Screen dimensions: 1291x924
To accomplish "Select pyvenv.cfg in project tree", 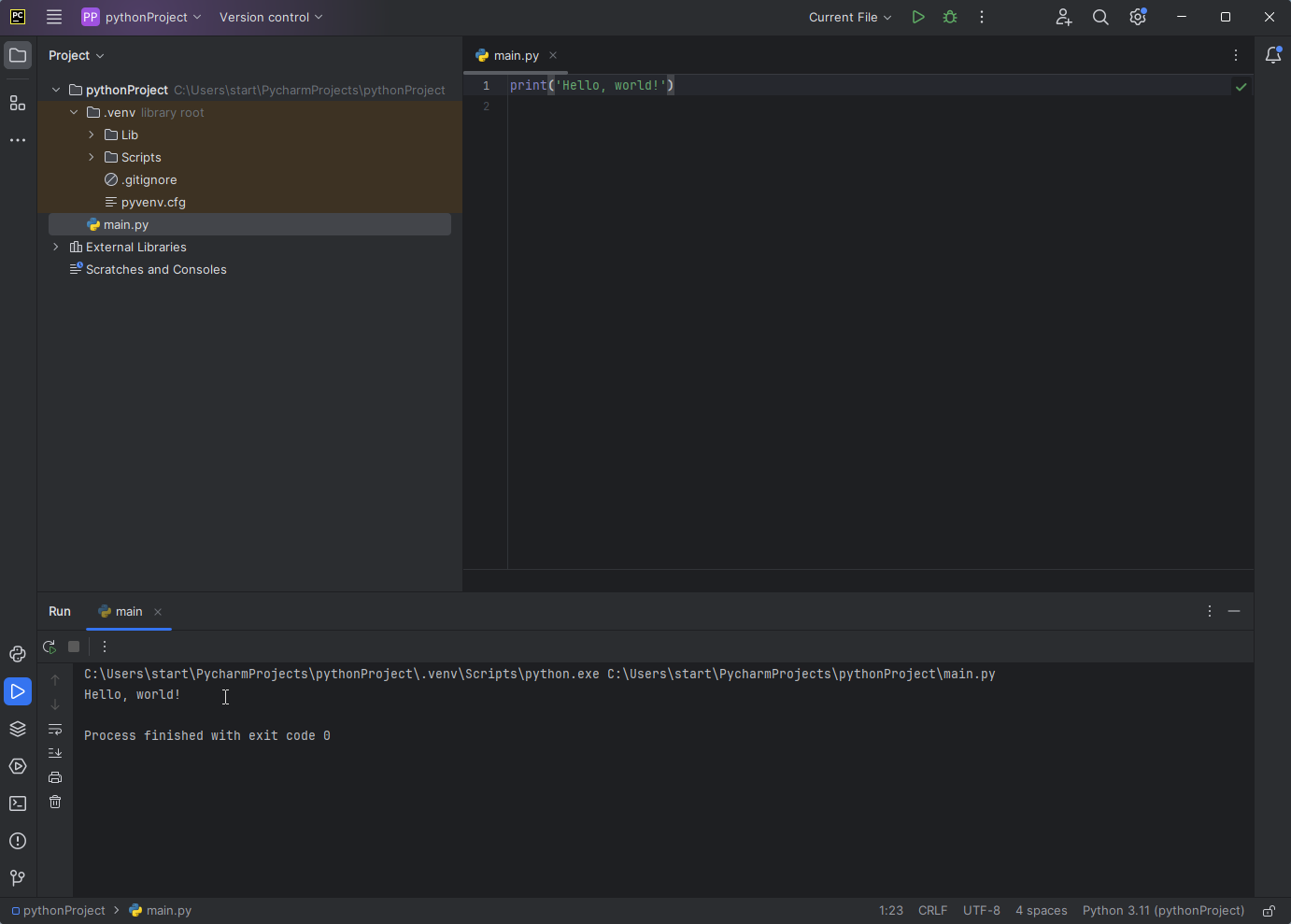I will pyautogui.click(x=145, y=202).
